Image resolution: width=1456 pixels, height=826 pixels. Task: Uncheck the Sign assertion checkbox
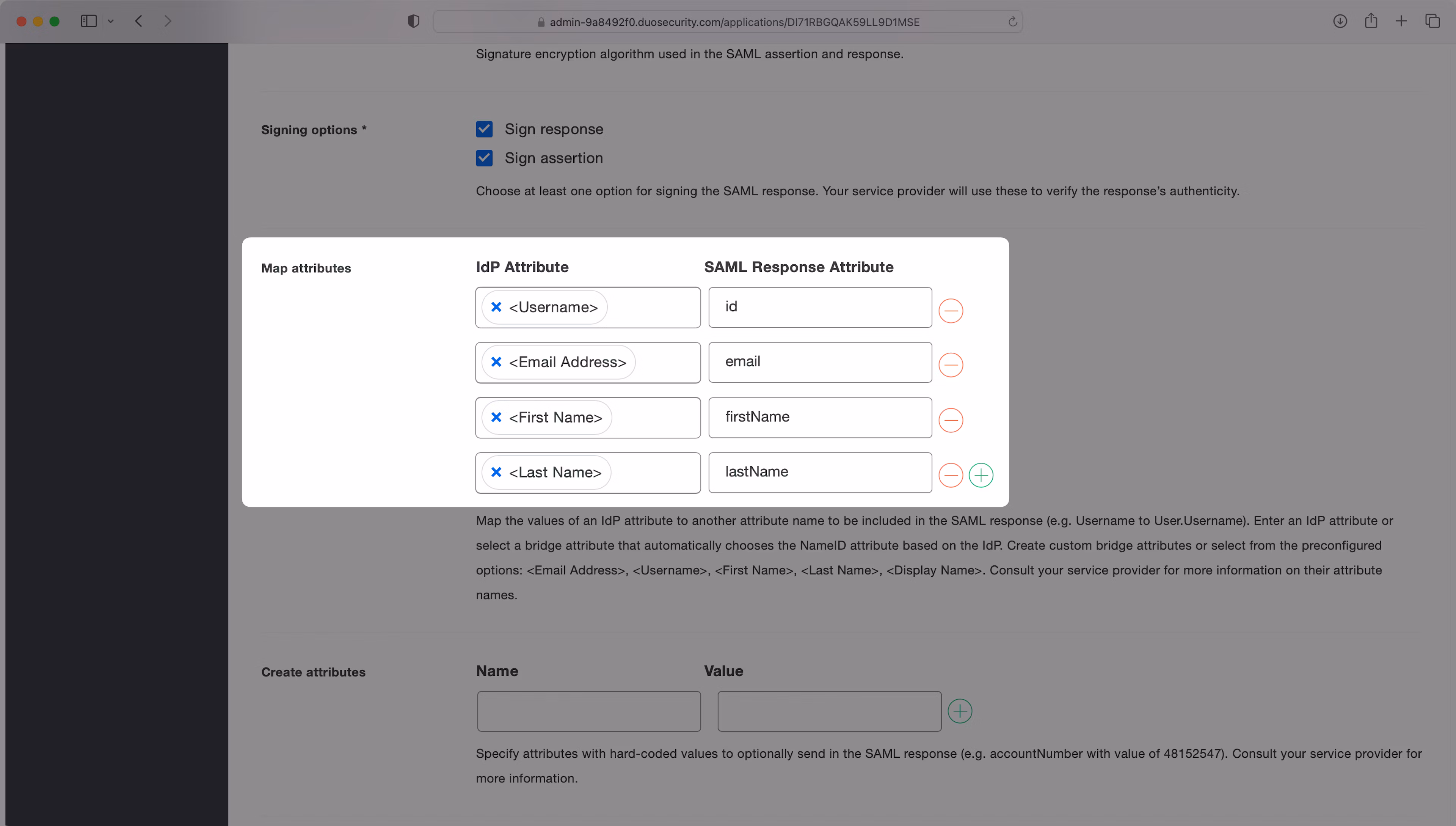485,158
